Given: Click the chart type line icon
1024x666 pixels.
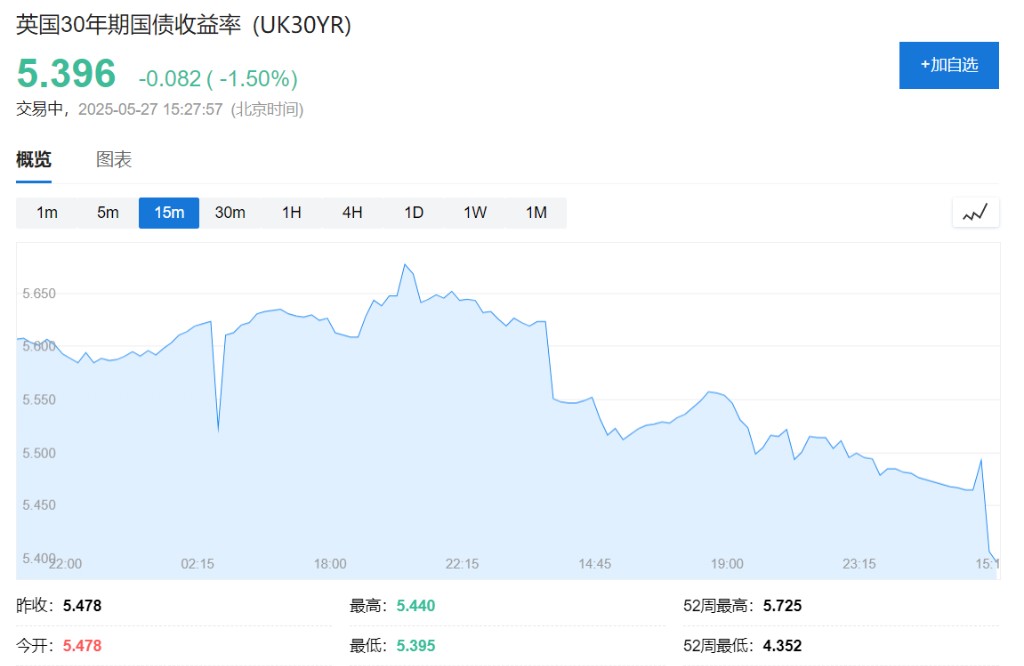Looking at the screenshot, I should point(975,212).
